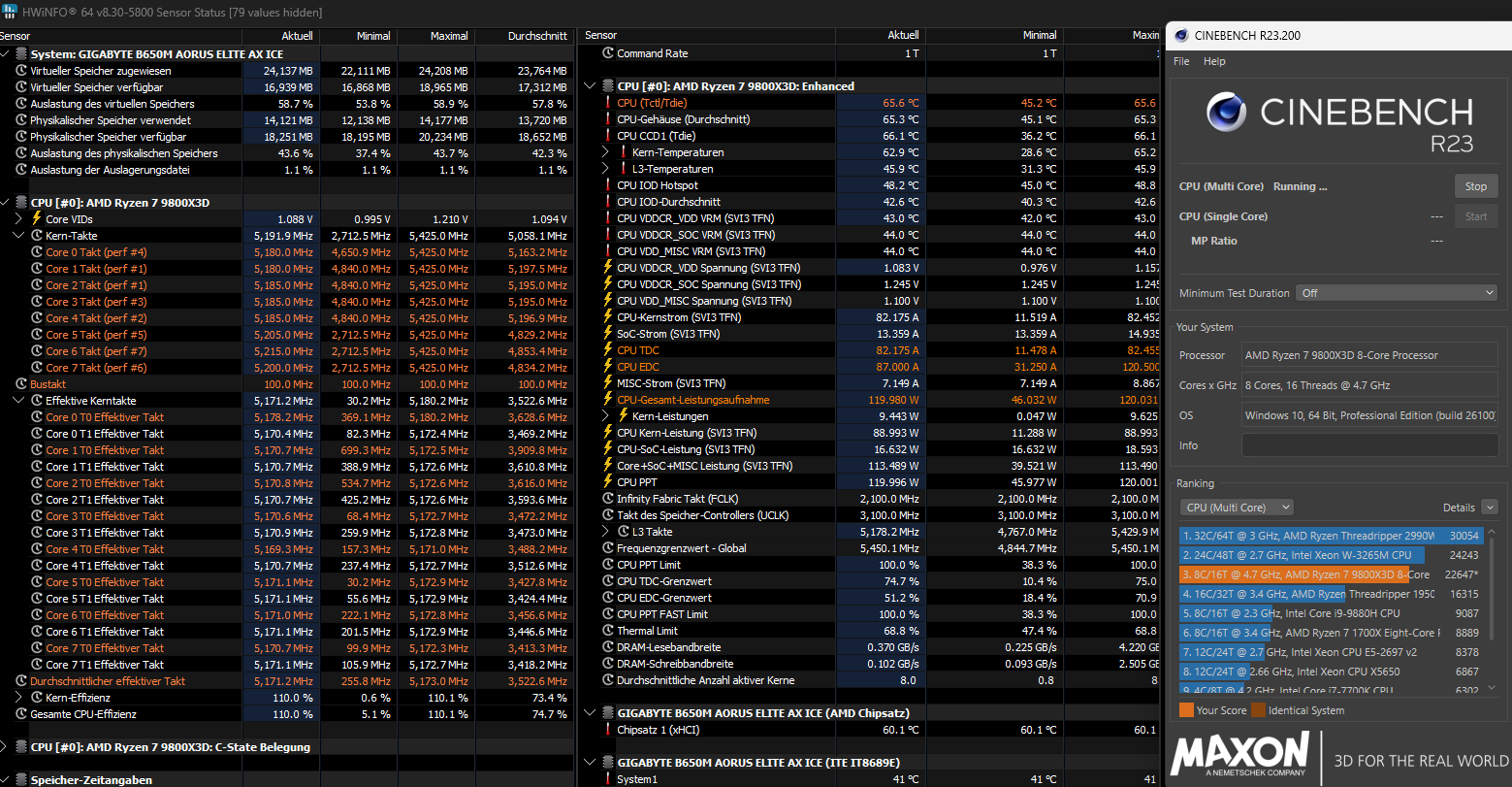Viewport: 1512px width, 787px height.
Task: Click the Durchschnitt column header
Action: (x=524, y=36)
